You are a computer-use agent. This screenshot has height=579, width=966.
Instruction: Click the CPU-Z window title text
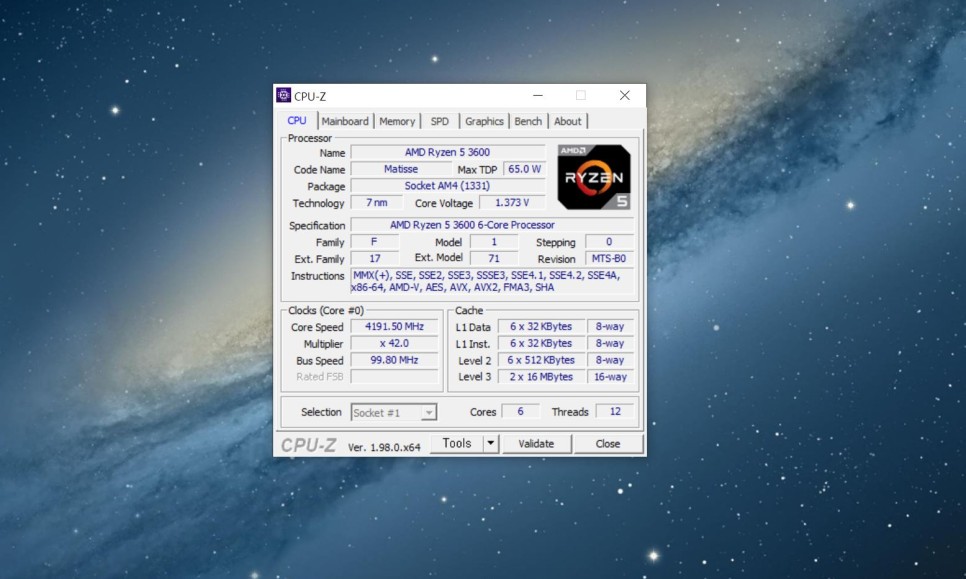click(x=310, y=96)
